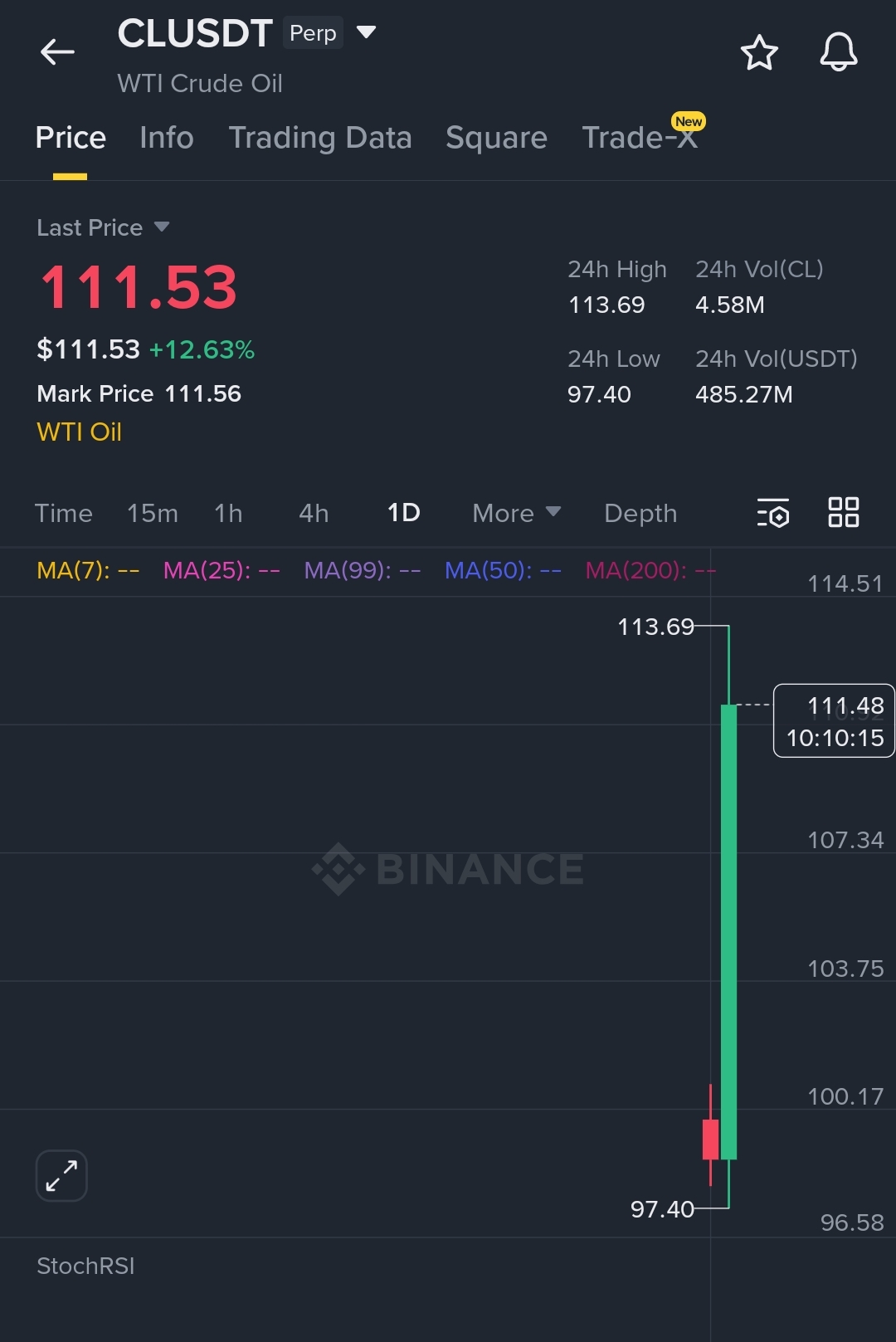Screen dimensions: 896x1342
Task: Open chart indicator settings icon
Action: (x=772, y=514)
